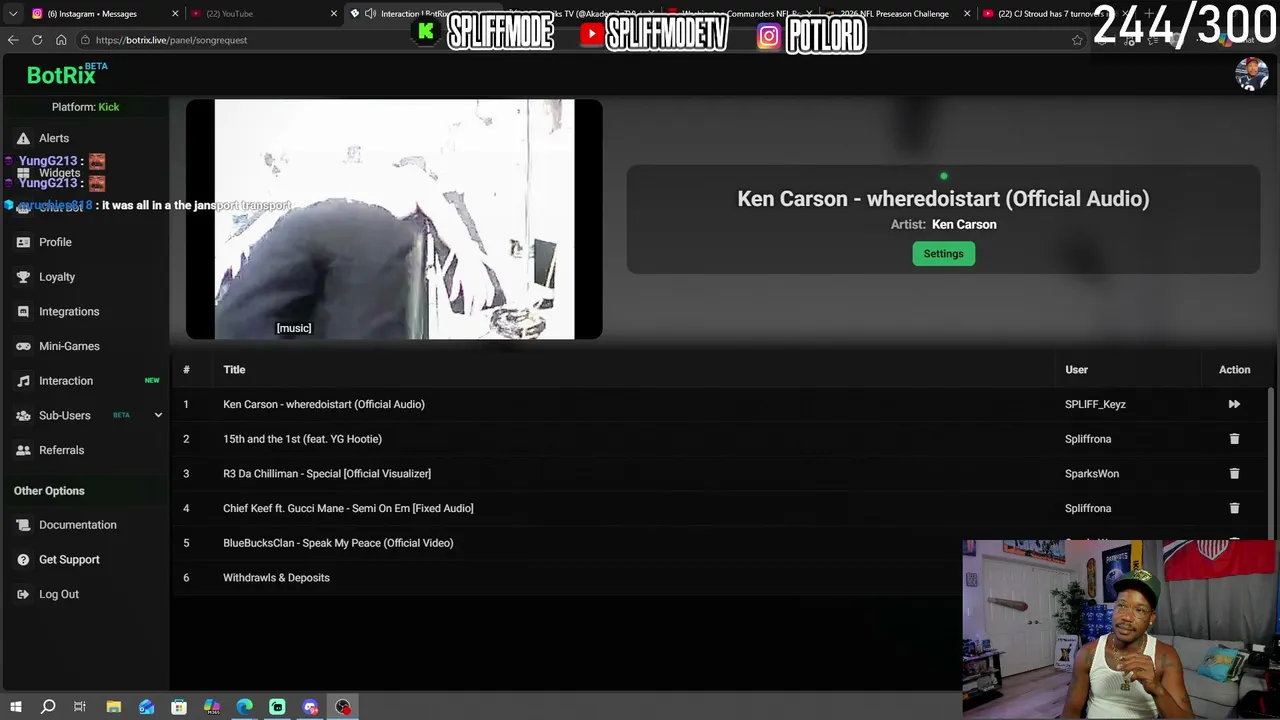Click the Log Out link
Screen dimensions: 1280x720
click(59, 594)
